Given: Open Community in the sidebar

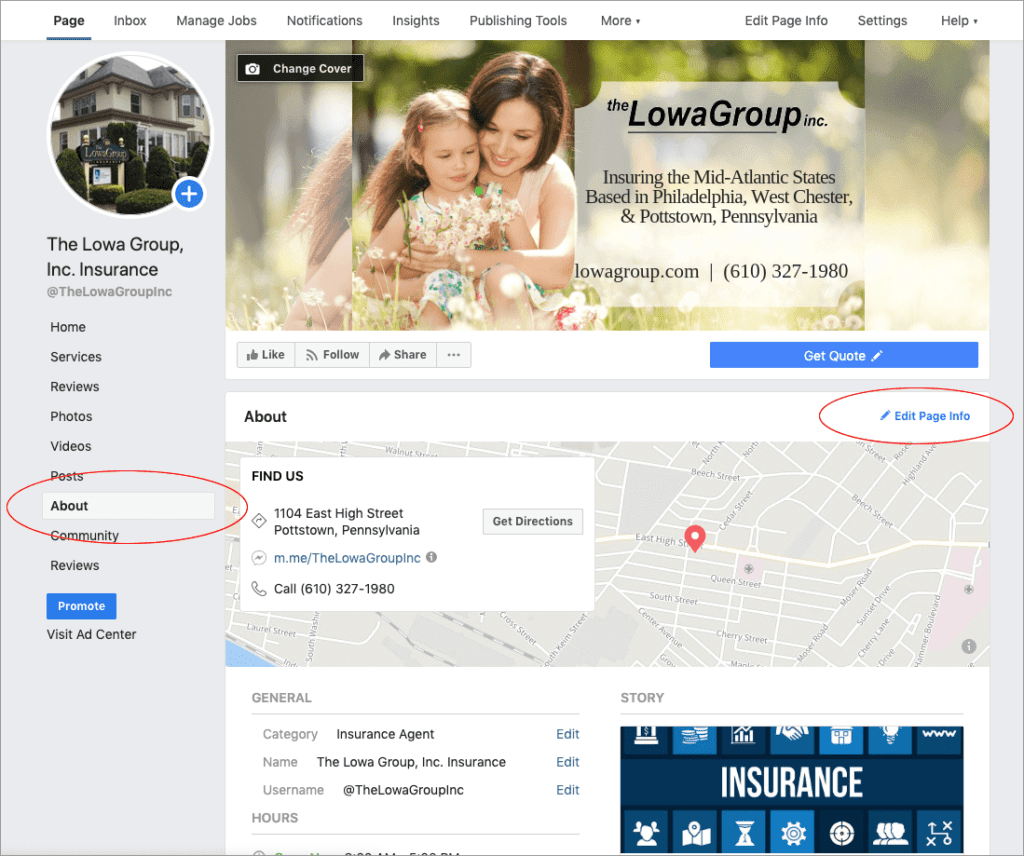Looking at the screenshot, I should tap(84, 535).
